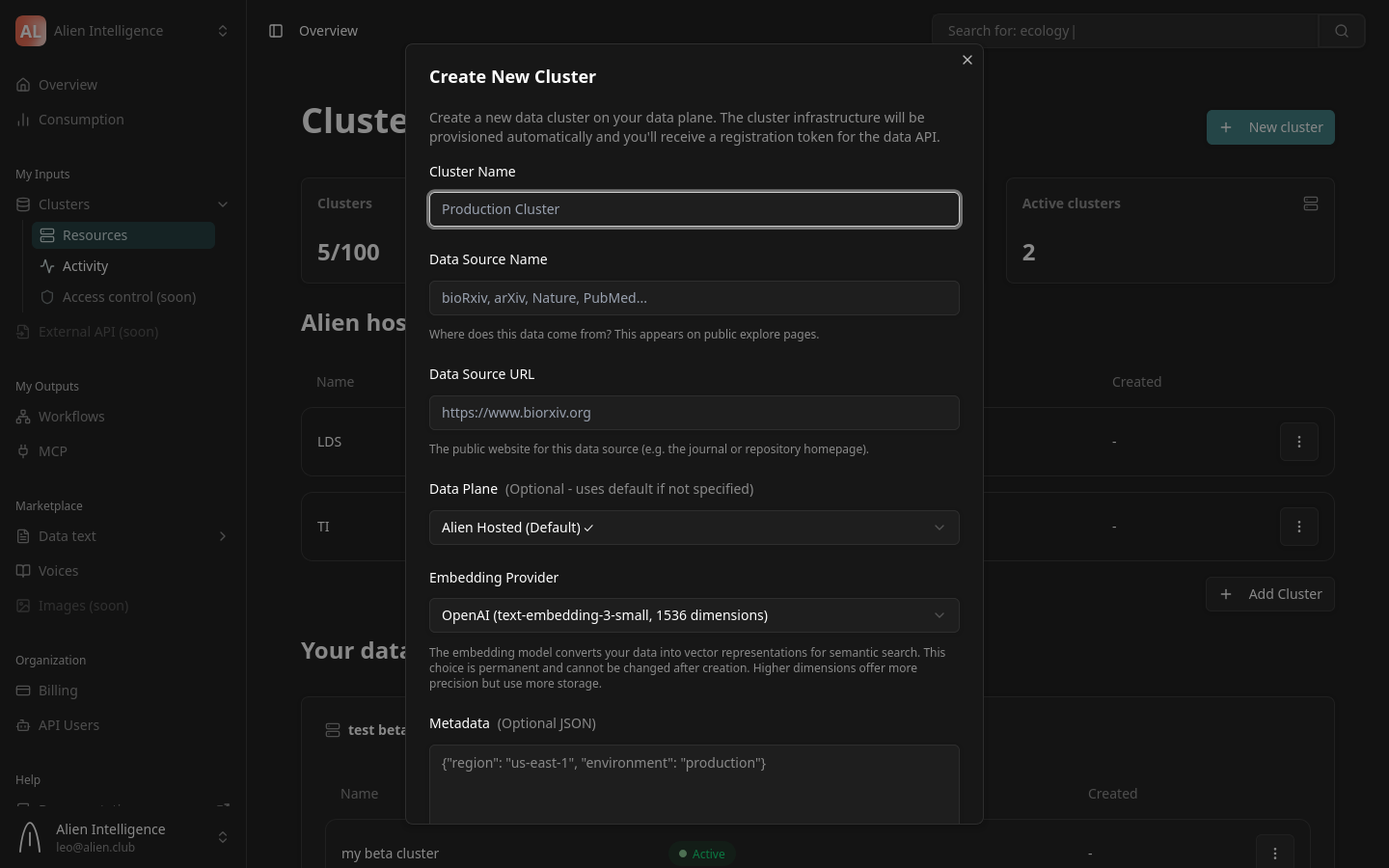
Task: Click the Voices book icon
Action: coord(23,571)
